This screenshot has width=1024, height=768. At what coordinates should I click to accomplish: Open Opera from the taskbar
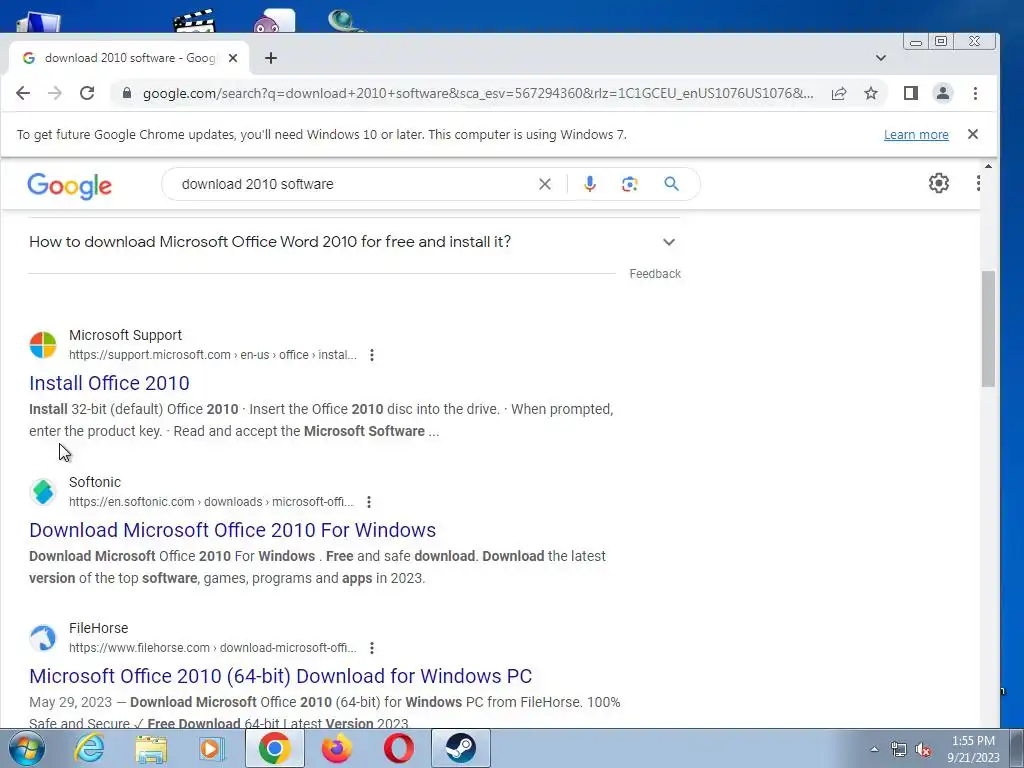[399, 748]
